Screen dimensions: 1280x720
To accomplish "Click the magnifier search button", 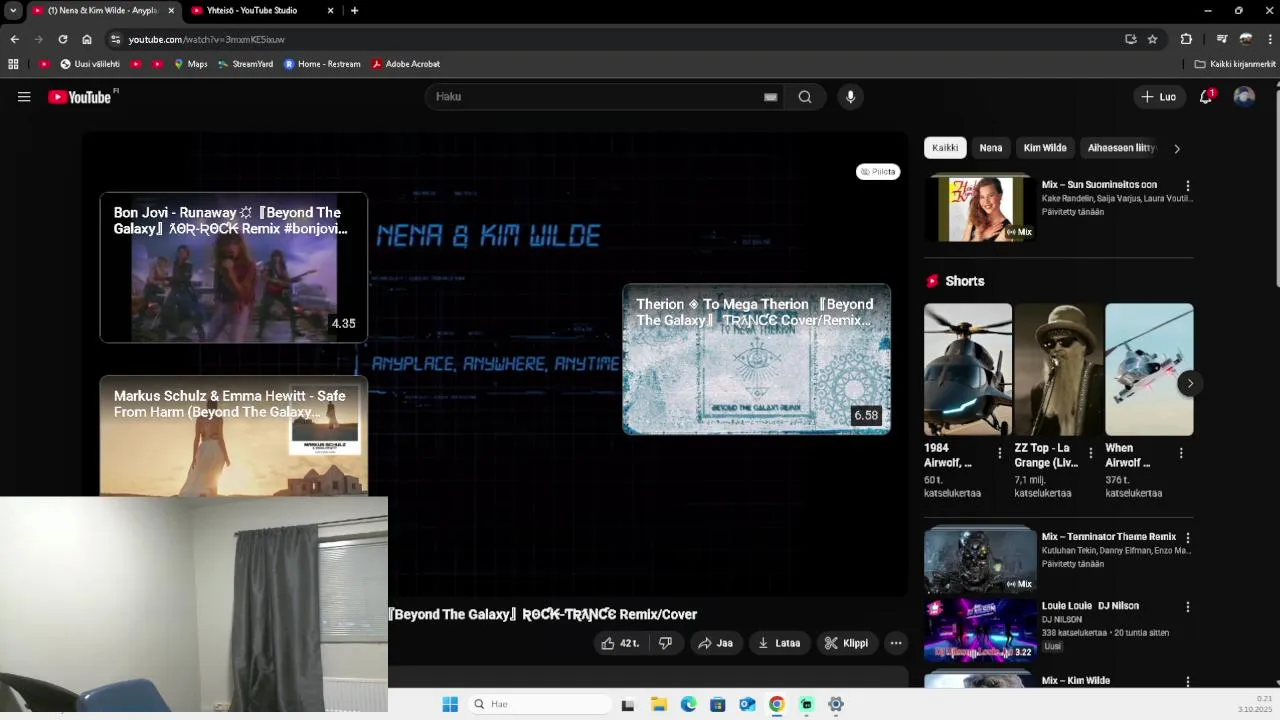I will pos(805,97).
